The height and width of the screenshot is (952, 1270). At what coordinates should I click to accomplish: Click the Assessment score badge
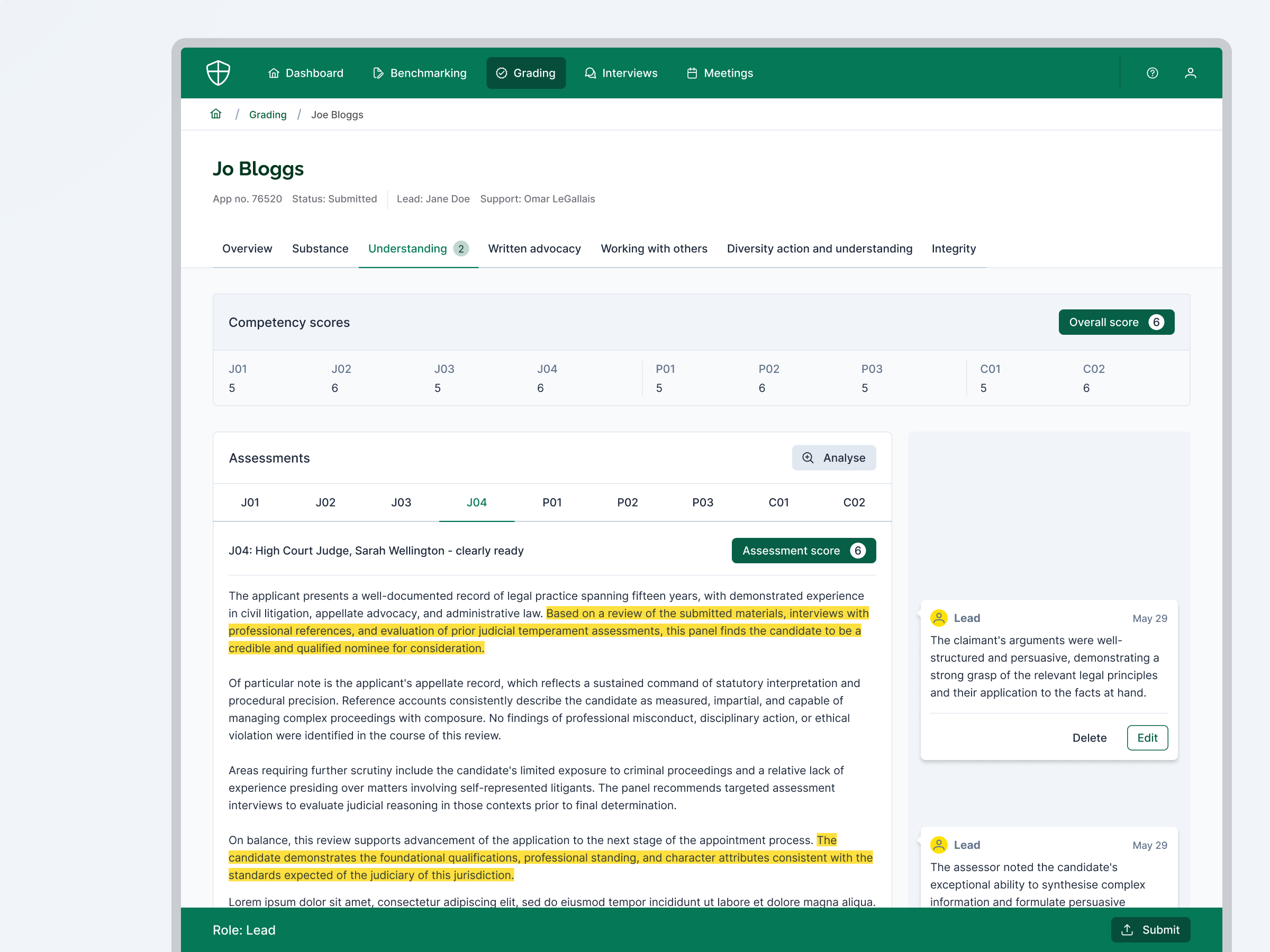(x=803, y=551)
